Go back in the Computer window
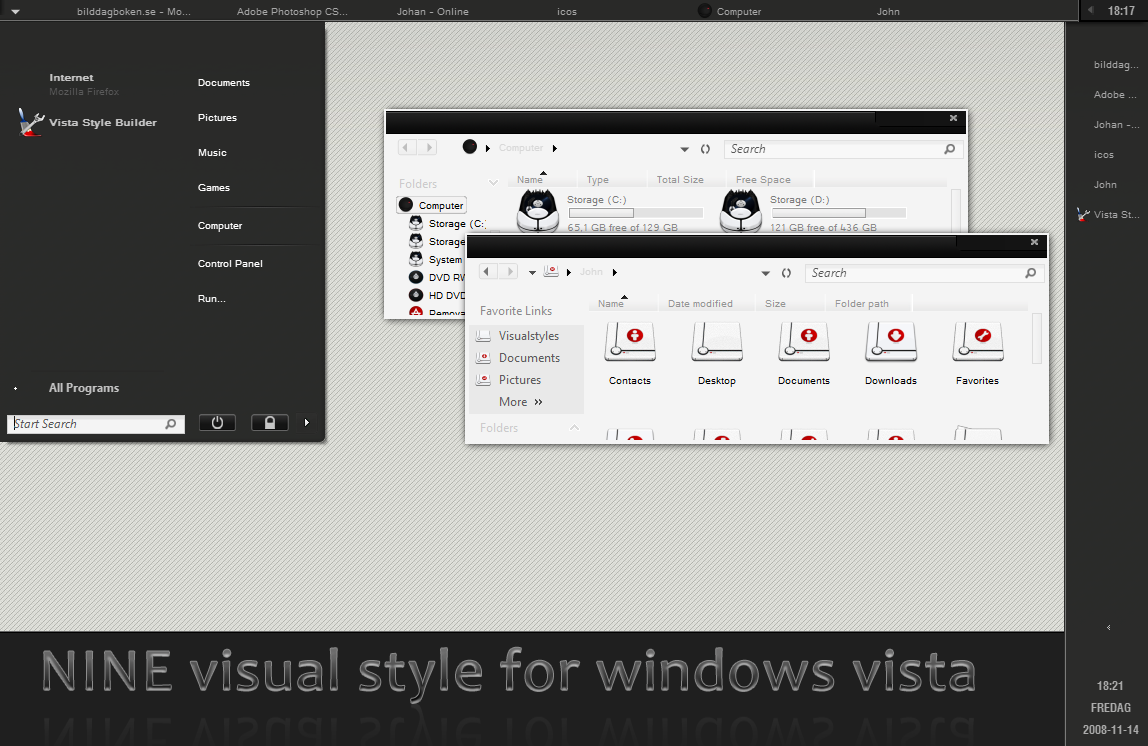1148x746 pixels. (x=406, y=148)
